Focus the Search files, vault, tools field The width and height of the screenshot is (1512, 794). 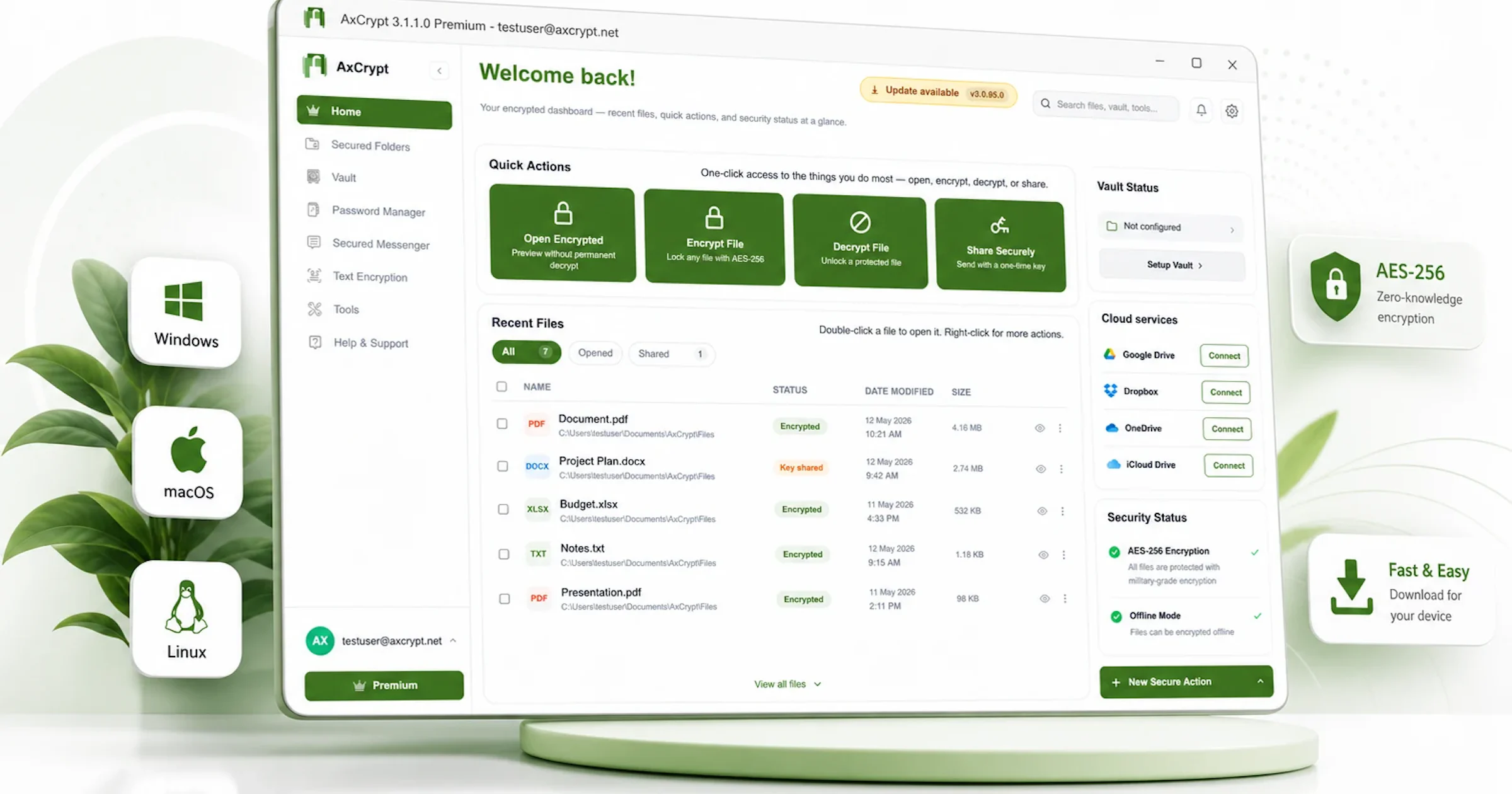(1106, 106)
